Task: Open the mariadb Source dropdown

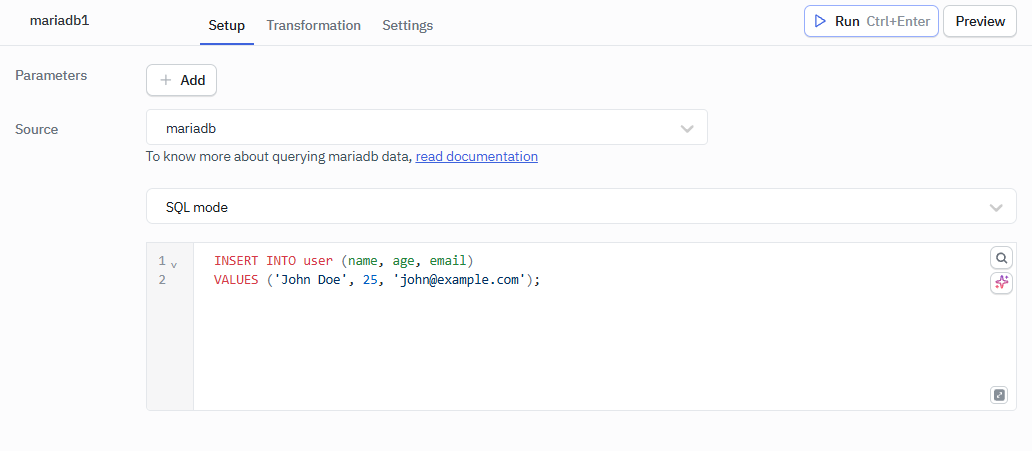Action: coord(427,128)
